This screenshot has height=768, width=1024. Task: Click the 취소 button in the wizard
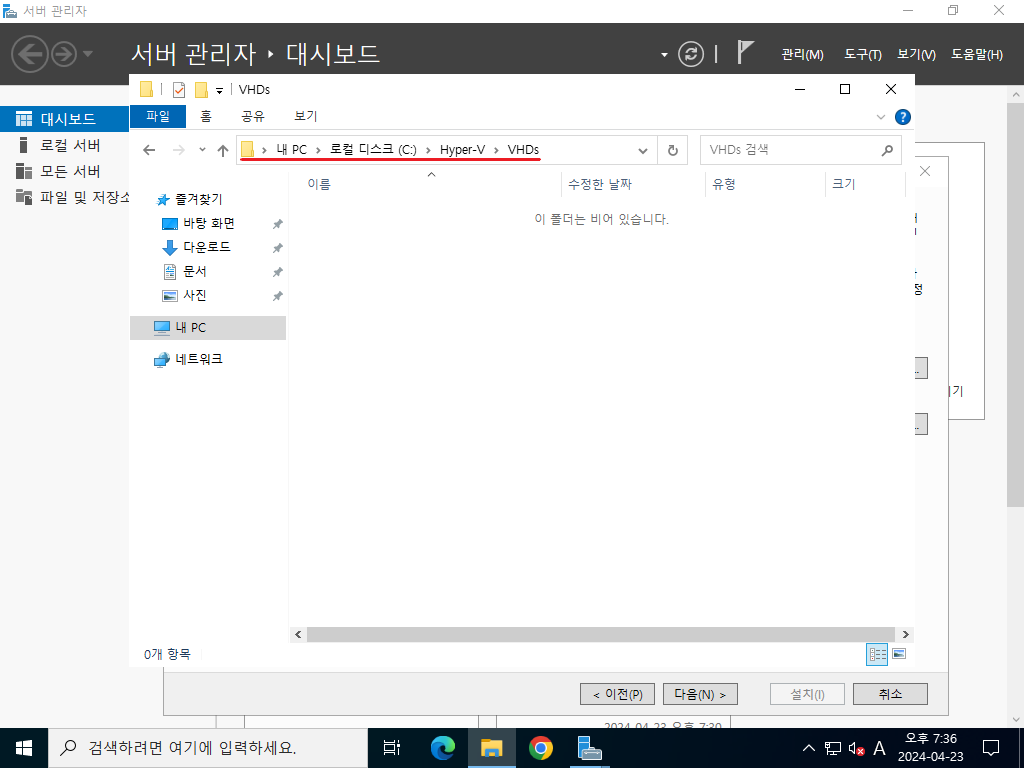click(x=890, y=694)
